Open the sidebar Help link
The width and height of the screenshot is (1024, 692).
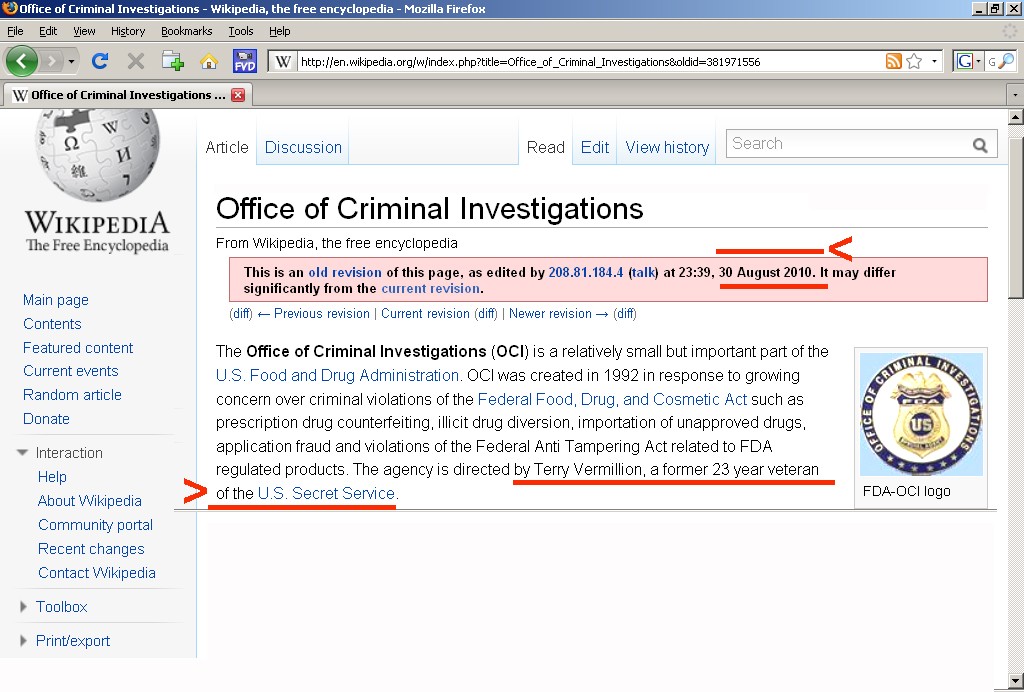tap(52, 477)
